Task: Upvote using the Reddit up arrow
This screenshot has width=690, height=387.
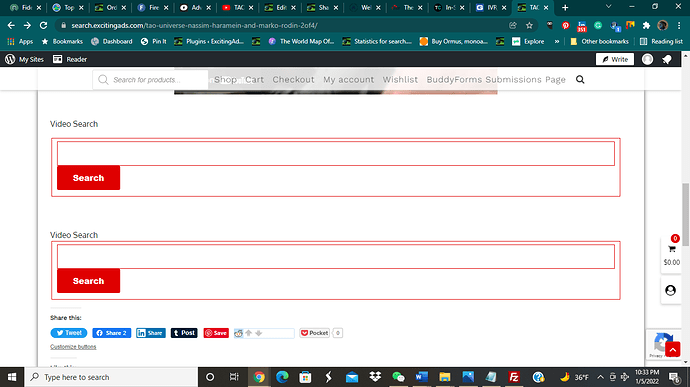Action: point(249,333)
